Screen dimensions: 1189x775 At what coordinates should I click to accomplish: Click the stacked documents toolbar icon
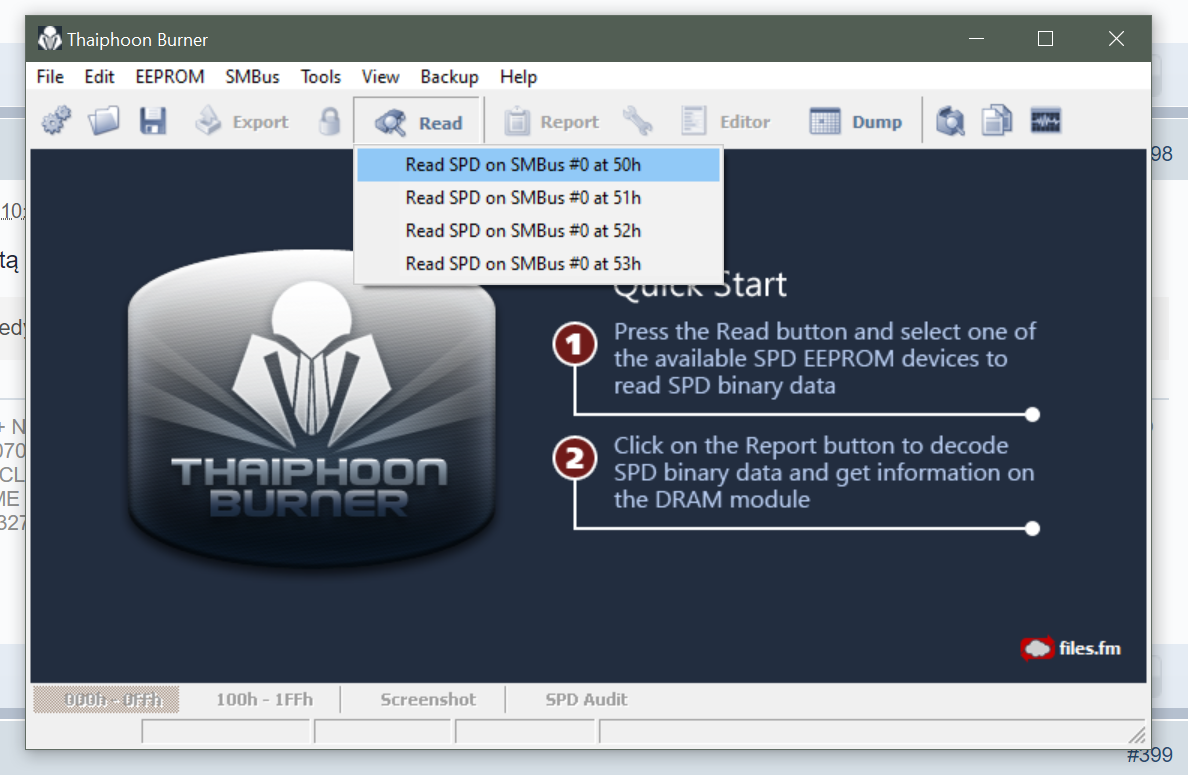point(997,122)
